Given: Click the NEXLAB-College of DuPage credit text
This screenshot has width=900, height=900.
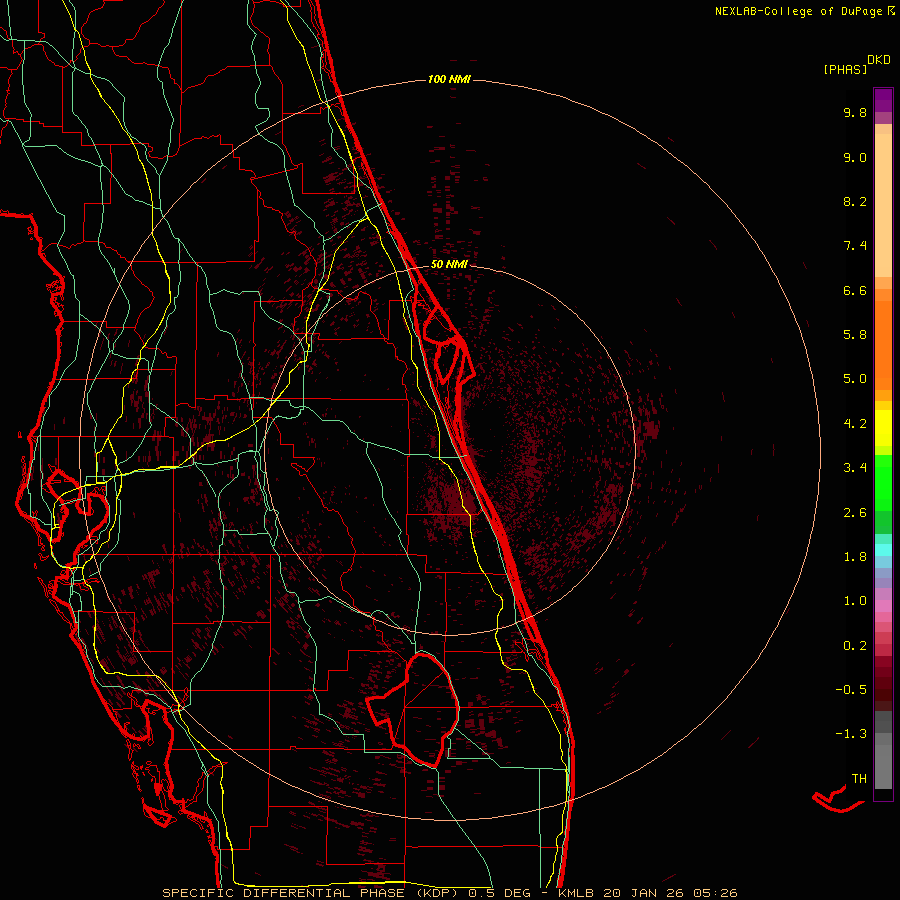Looking at the screenshot, I should (798, 11).
